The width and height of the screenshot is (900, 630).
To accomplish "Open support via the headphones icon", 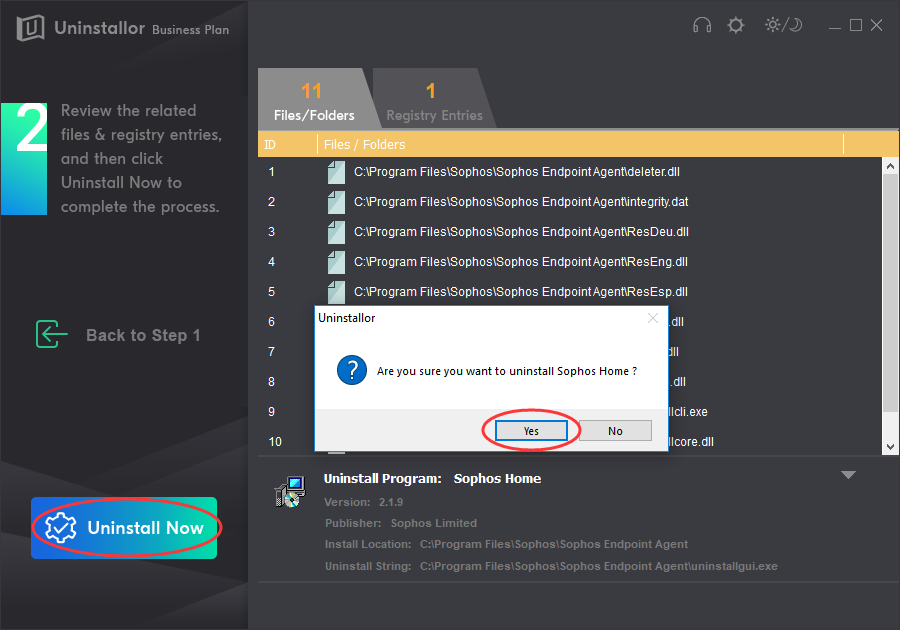I will [701, 25].
